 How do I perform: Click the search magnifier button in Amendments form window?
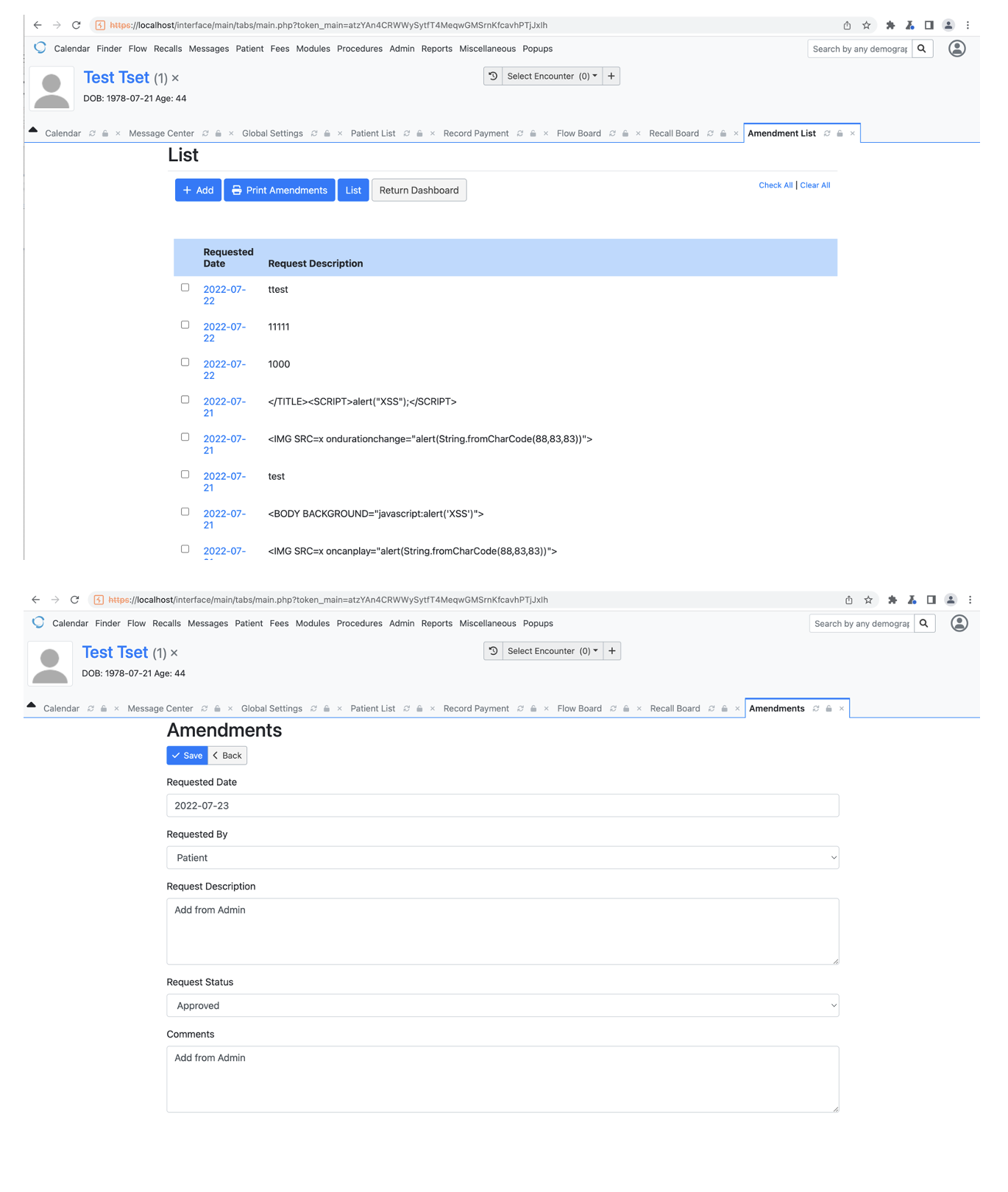(924, 623)
